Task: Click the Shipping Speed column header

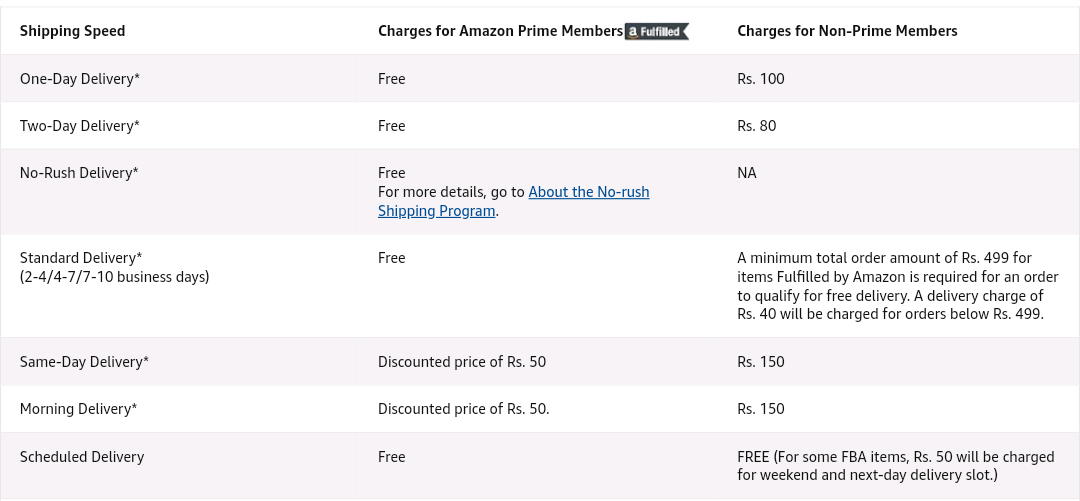Action: tap(72, 31)
